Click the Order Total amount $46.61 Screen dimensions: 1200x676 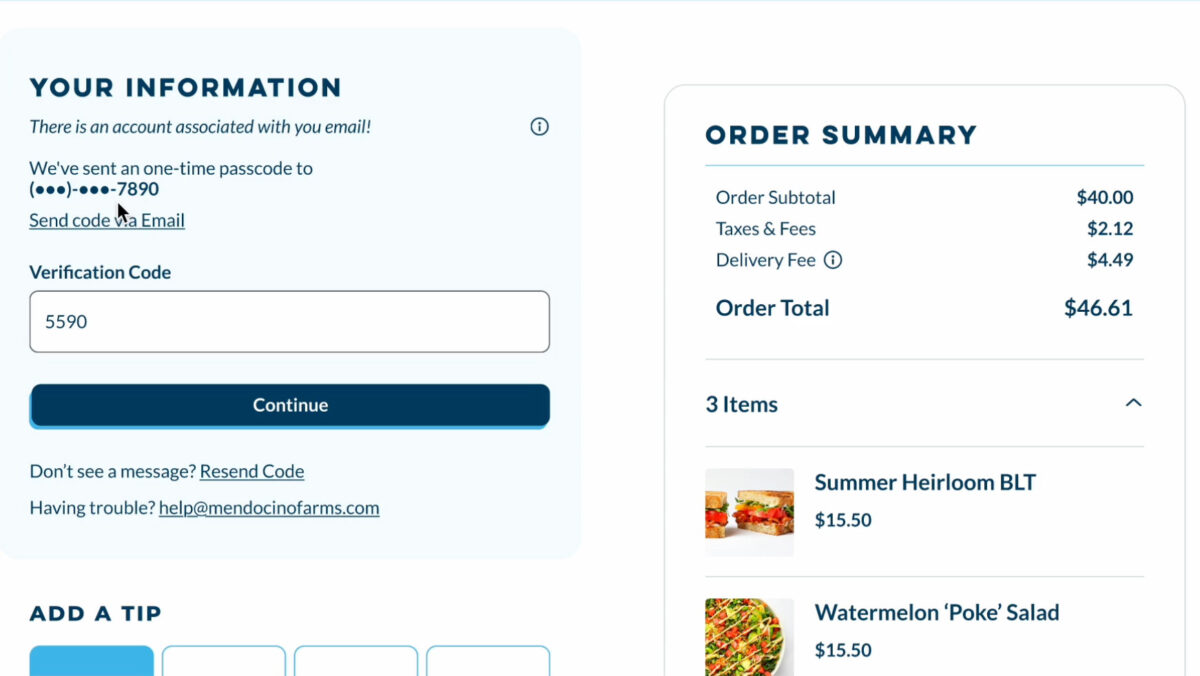(1098, 308)
